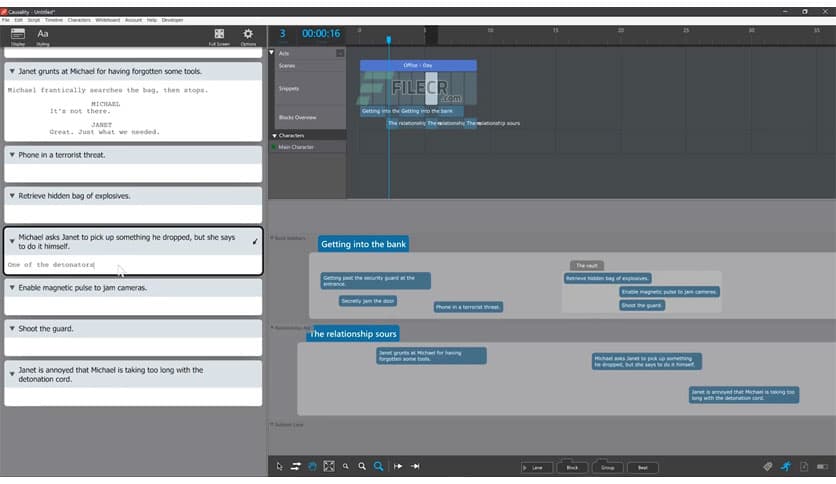Select the arrow pointer tool
Viewport: 836px width, 484px height.
coord(280,466)
